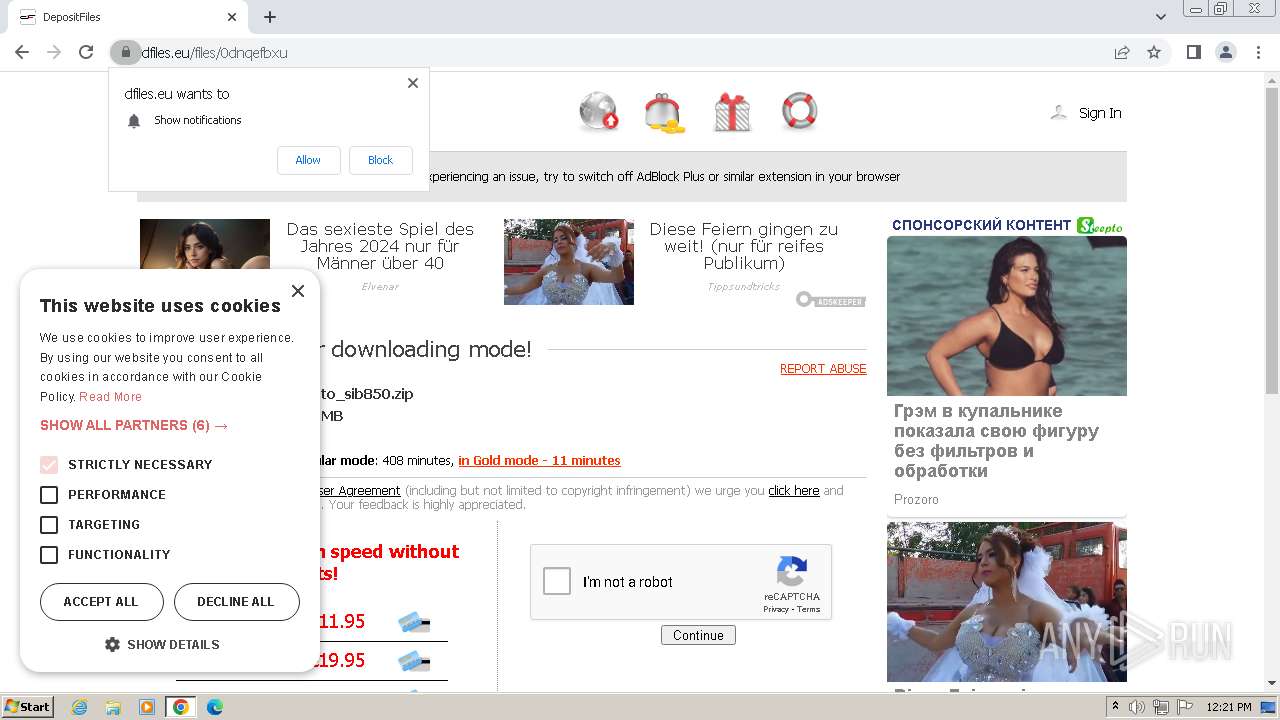Click the Das sexieste Spiel ad headline
The height and width of the screenshot is (720, 1280).
380,246
